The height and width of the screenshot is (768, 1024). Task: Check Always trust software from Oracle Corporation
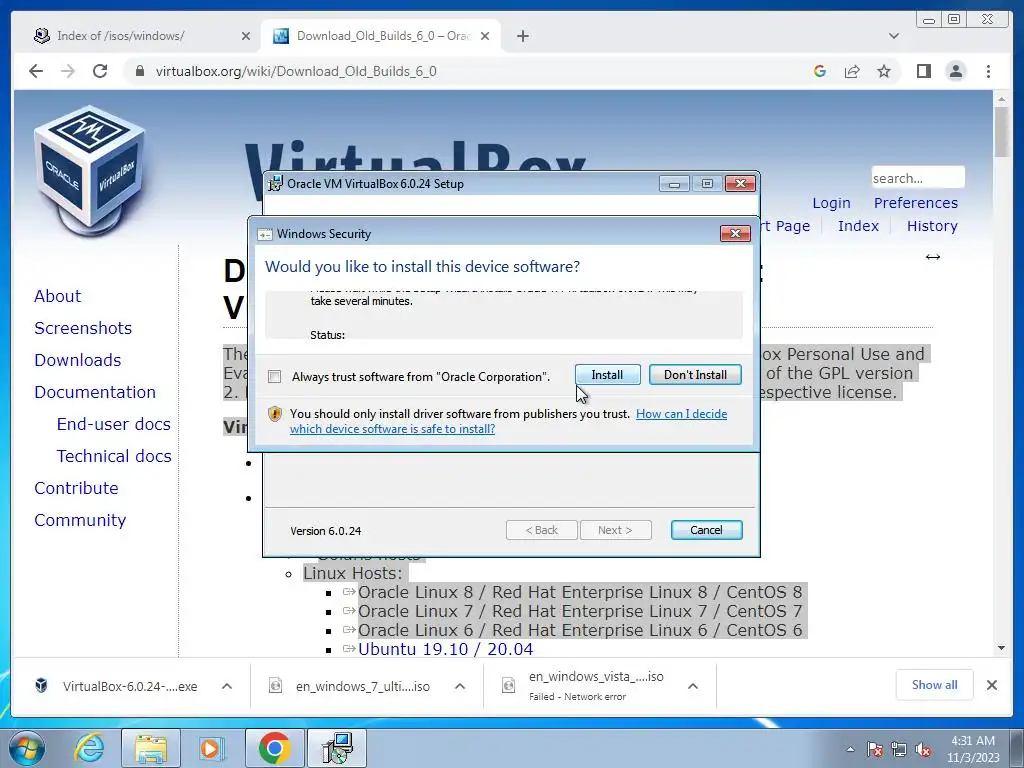(275, 377)
